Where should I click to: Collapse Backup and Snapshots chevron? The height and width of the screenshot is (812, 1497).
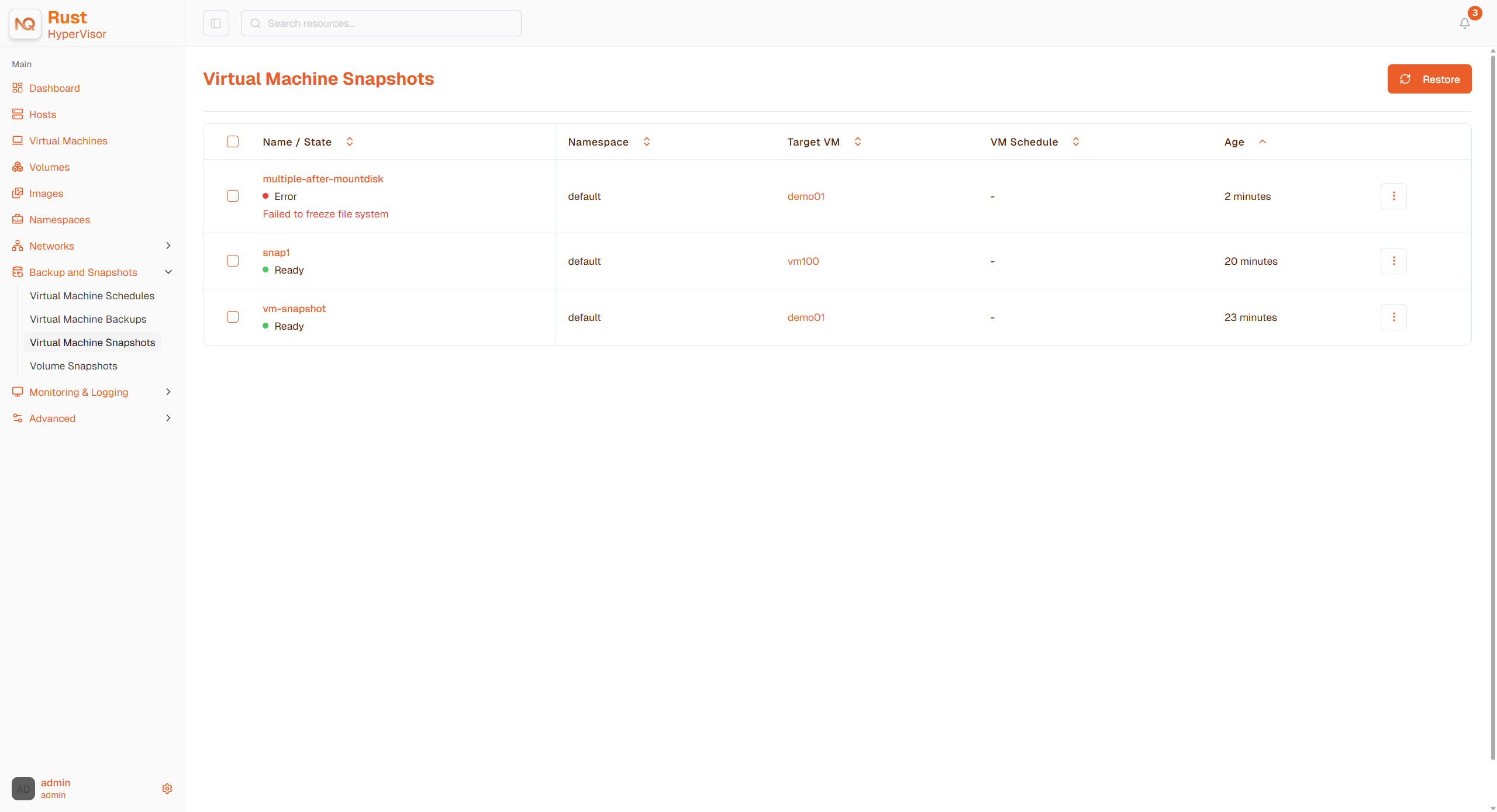tap(168, 272)
